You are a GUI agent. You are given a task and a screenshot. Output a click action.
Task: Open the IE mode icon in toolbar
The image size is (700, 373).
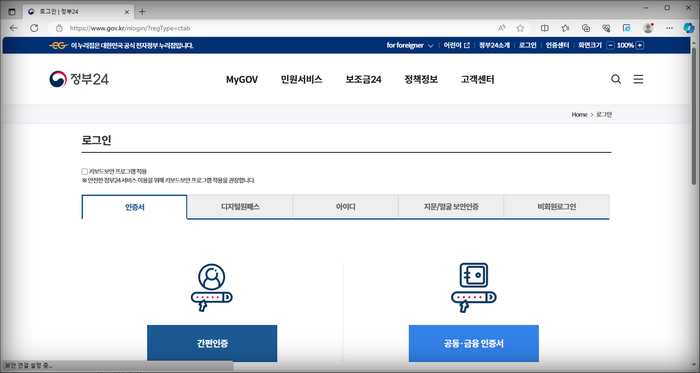pyautogui.click(x=627, y=28)
